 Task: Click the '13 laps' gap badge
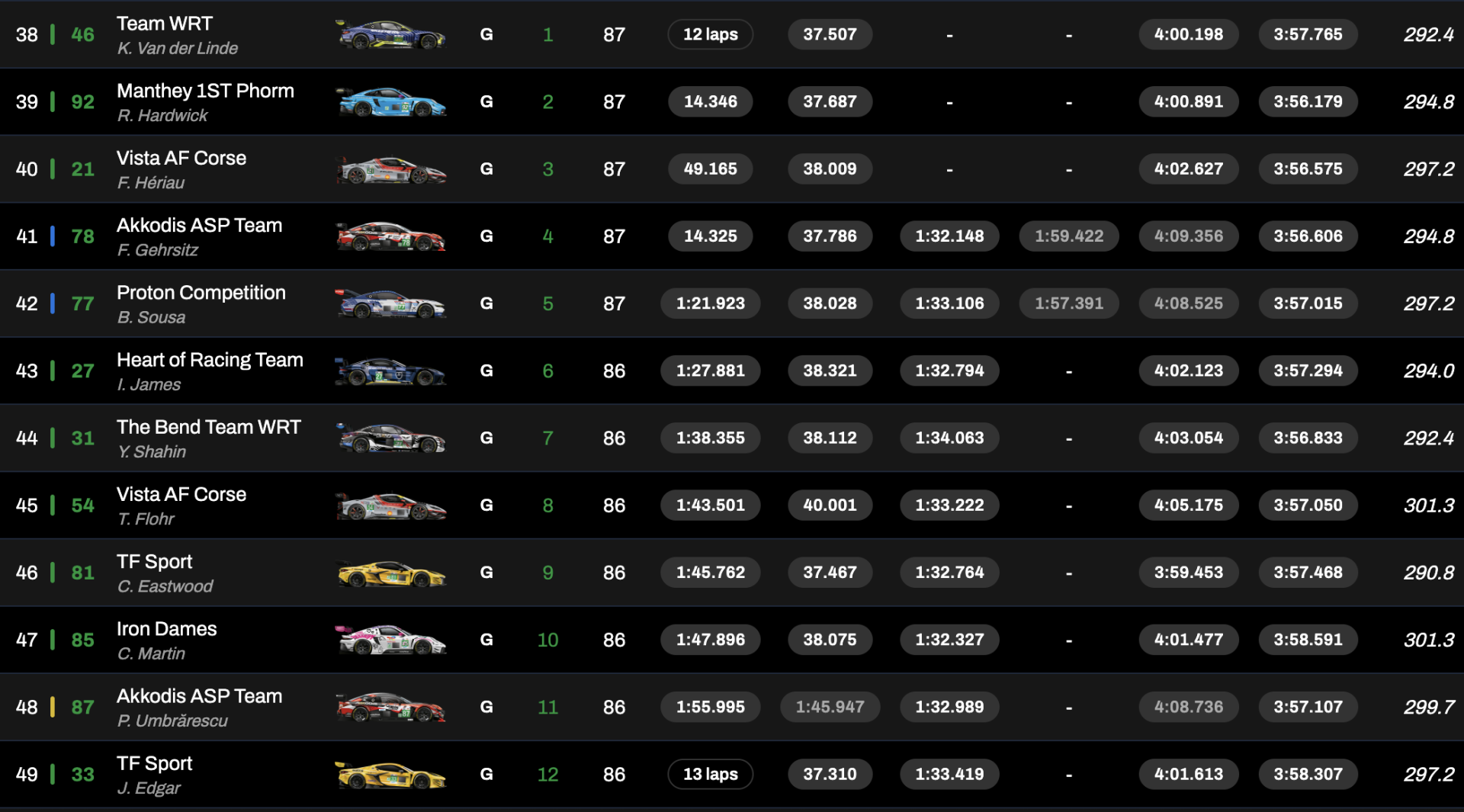click(x=710, y=775)
